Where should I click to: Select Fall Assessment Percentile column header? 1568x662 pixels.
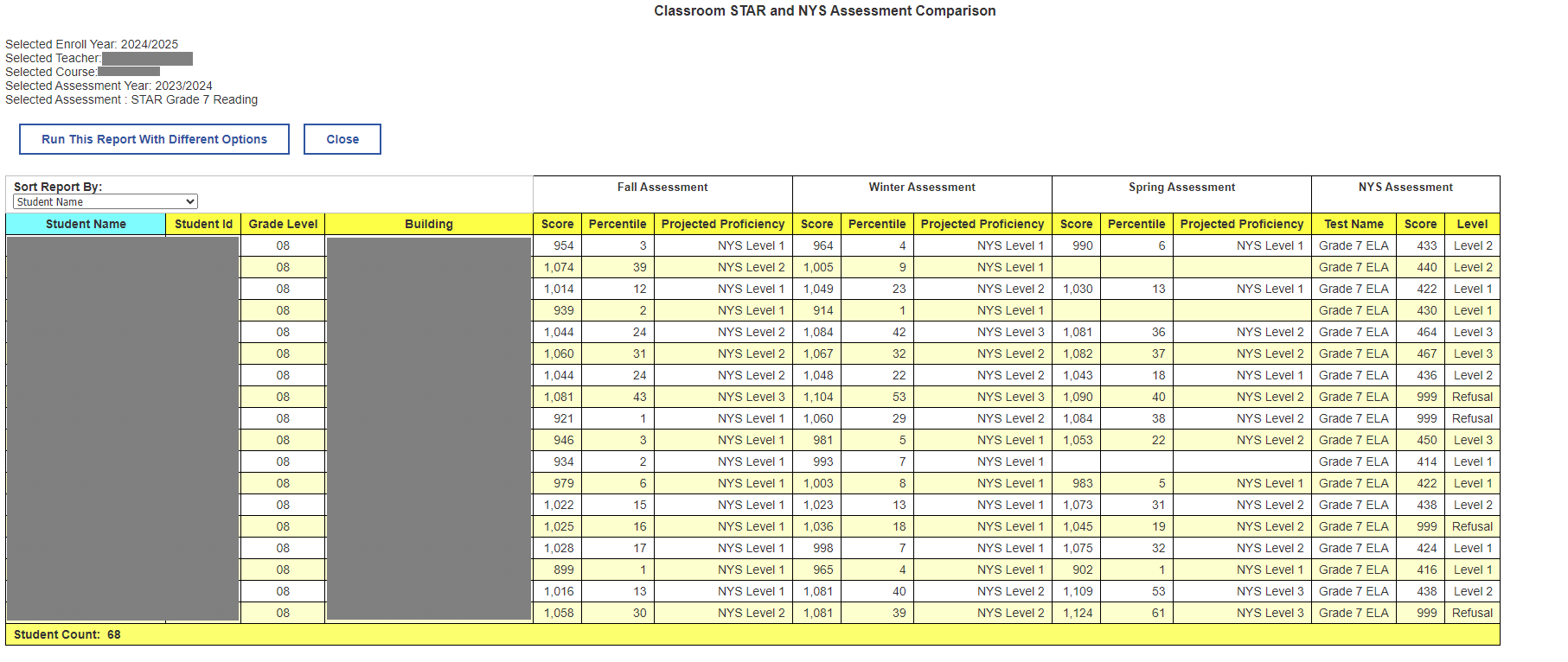tap(618, 224)
